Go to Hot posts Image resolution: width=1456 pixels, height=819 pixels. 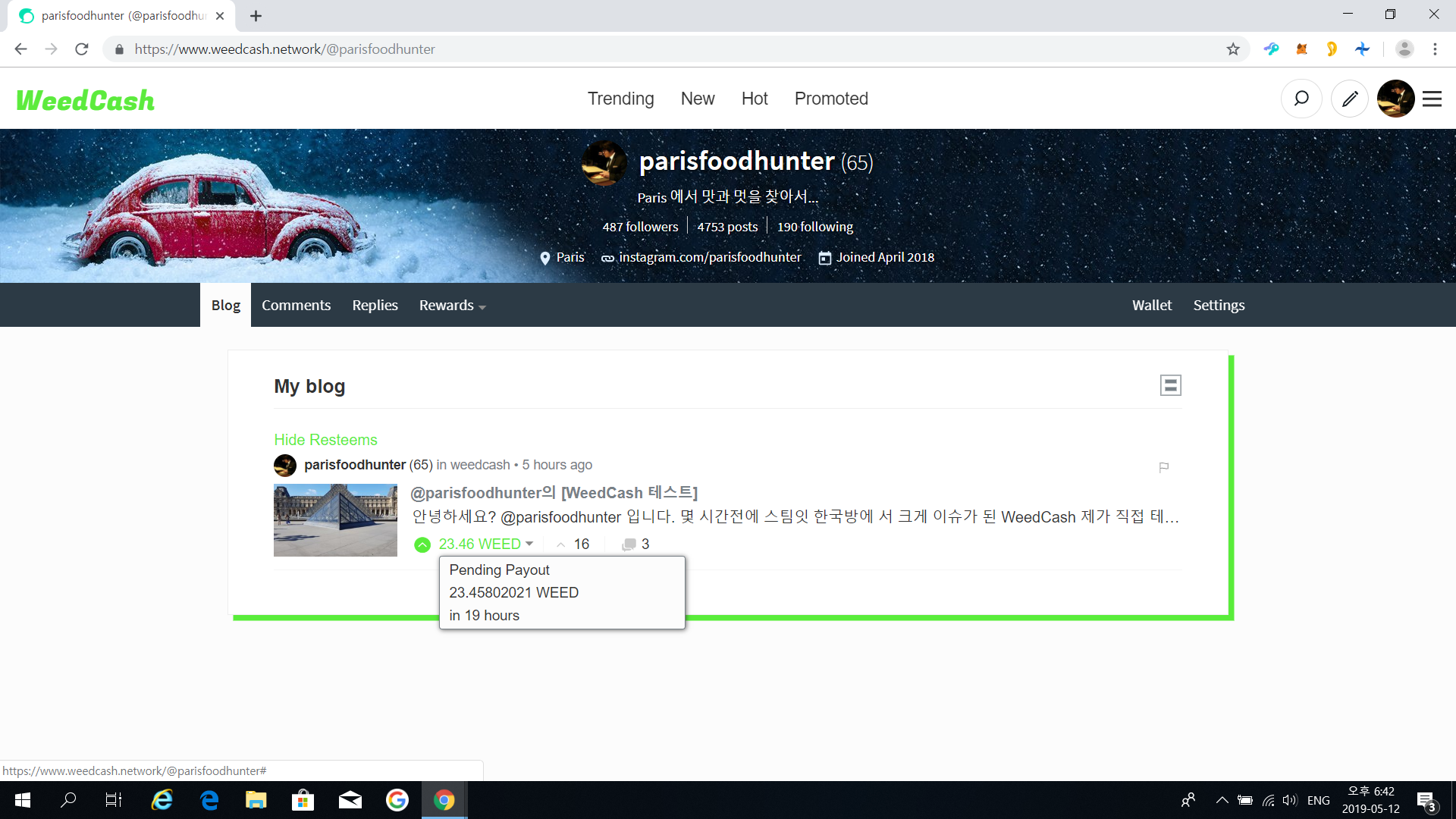(x=755, y=99)
